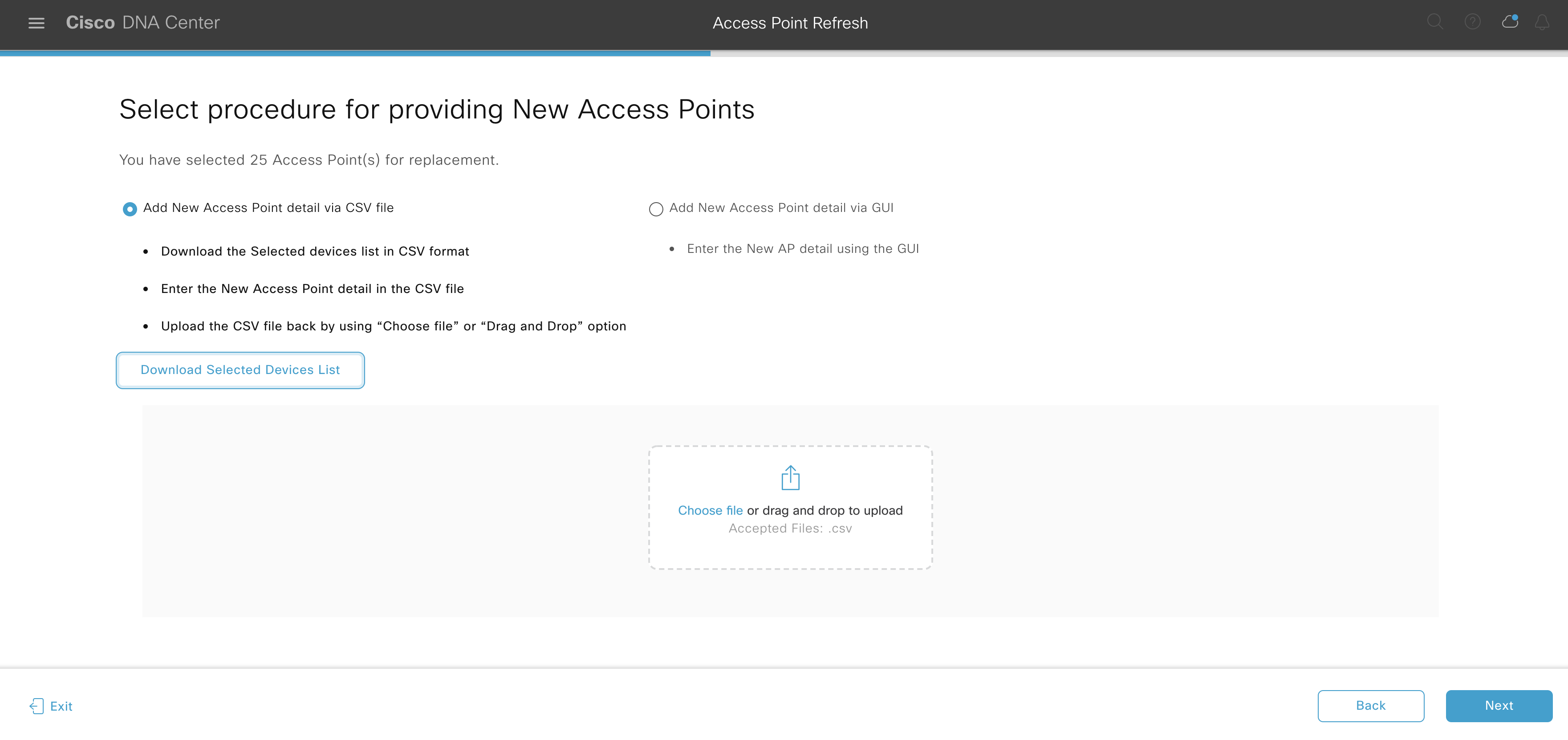Click the blue workflow progress bar

tap(355, 53)
